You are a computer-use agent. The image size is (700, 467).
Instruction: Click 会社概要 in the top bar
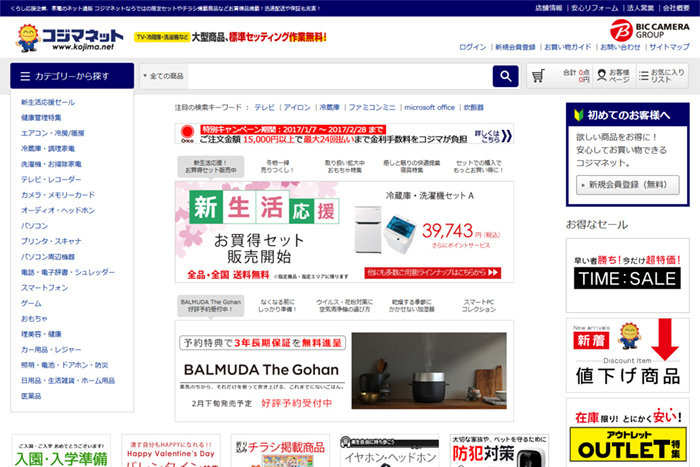click(x=676, y=8)
